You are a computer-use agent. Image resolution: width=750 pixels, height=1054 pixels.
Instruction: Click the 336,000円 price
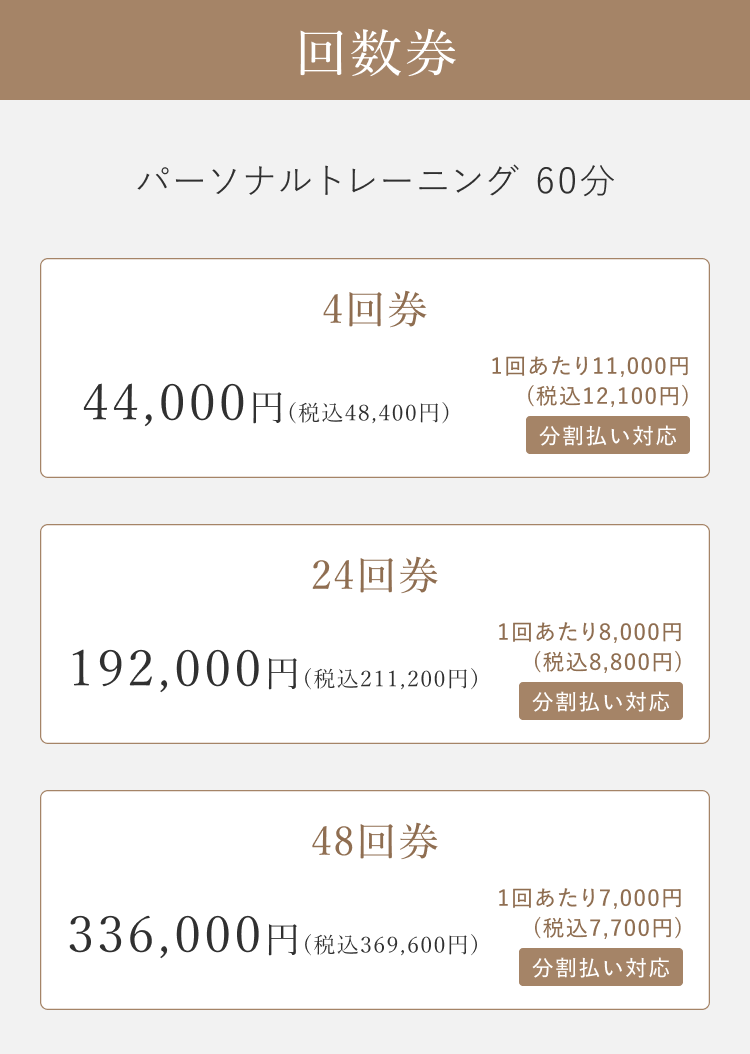click(184, 936)
